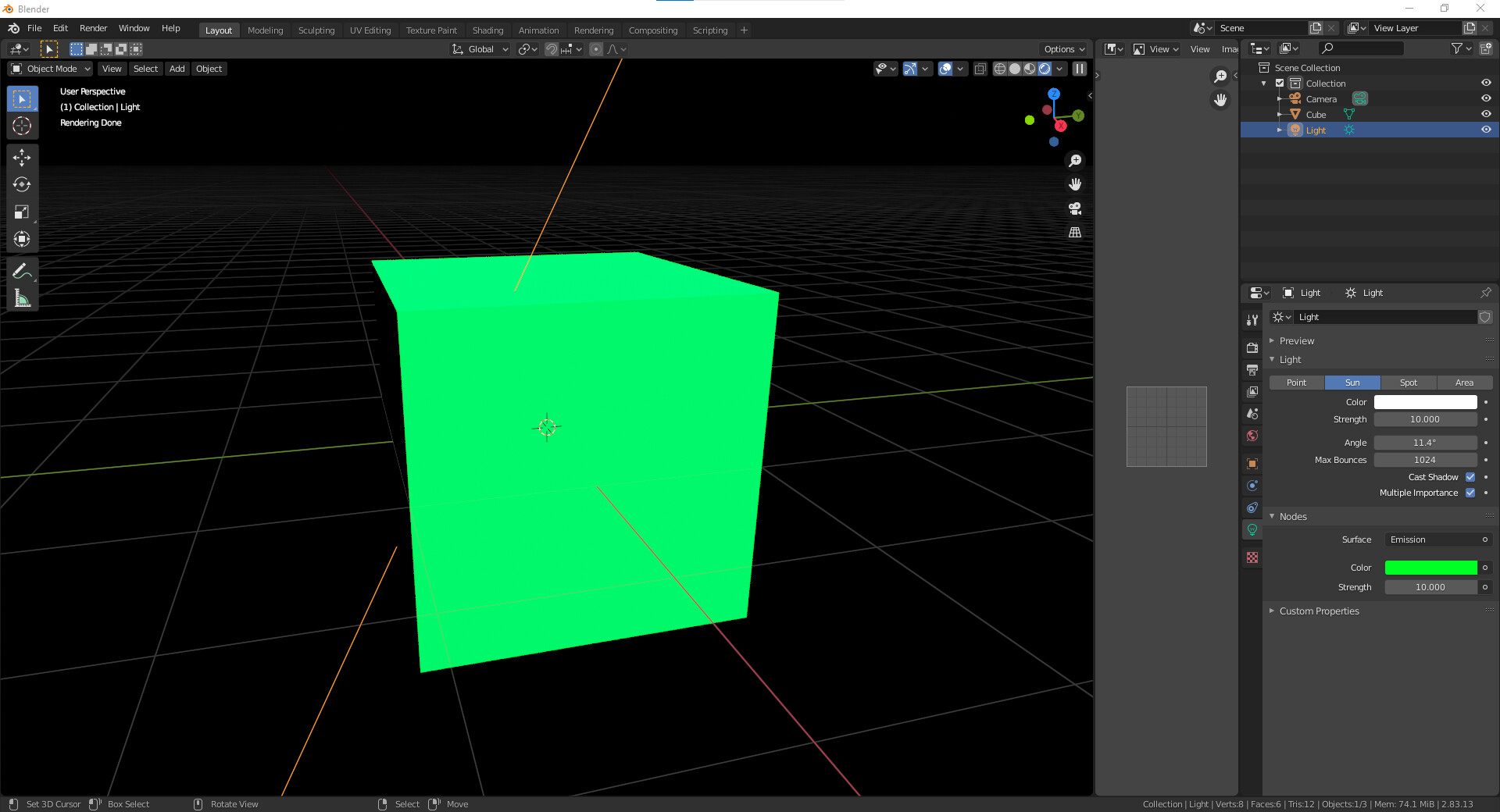Disable Multiple Importance checkbox
Image resolution: width=1500 pixels, height=812 pixels.
[1470, 493]
